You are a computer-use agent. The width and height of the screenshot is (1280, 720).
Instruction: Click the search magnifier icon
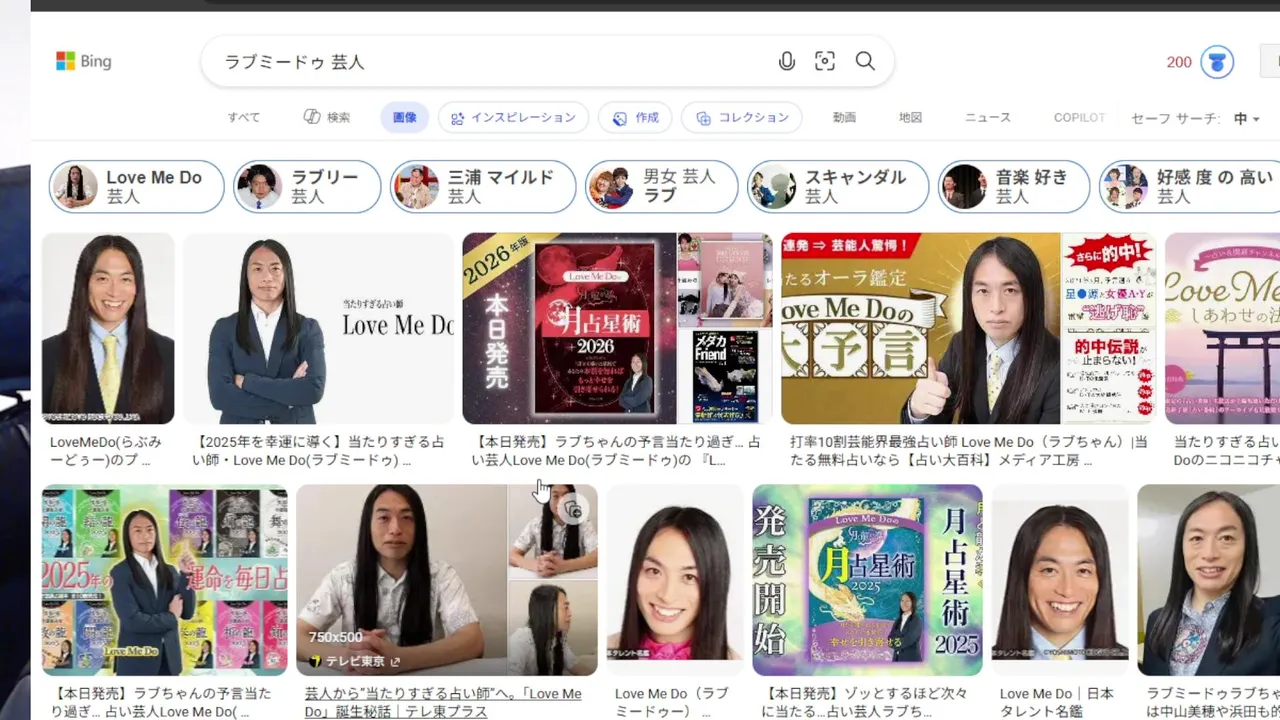(865, 62)
